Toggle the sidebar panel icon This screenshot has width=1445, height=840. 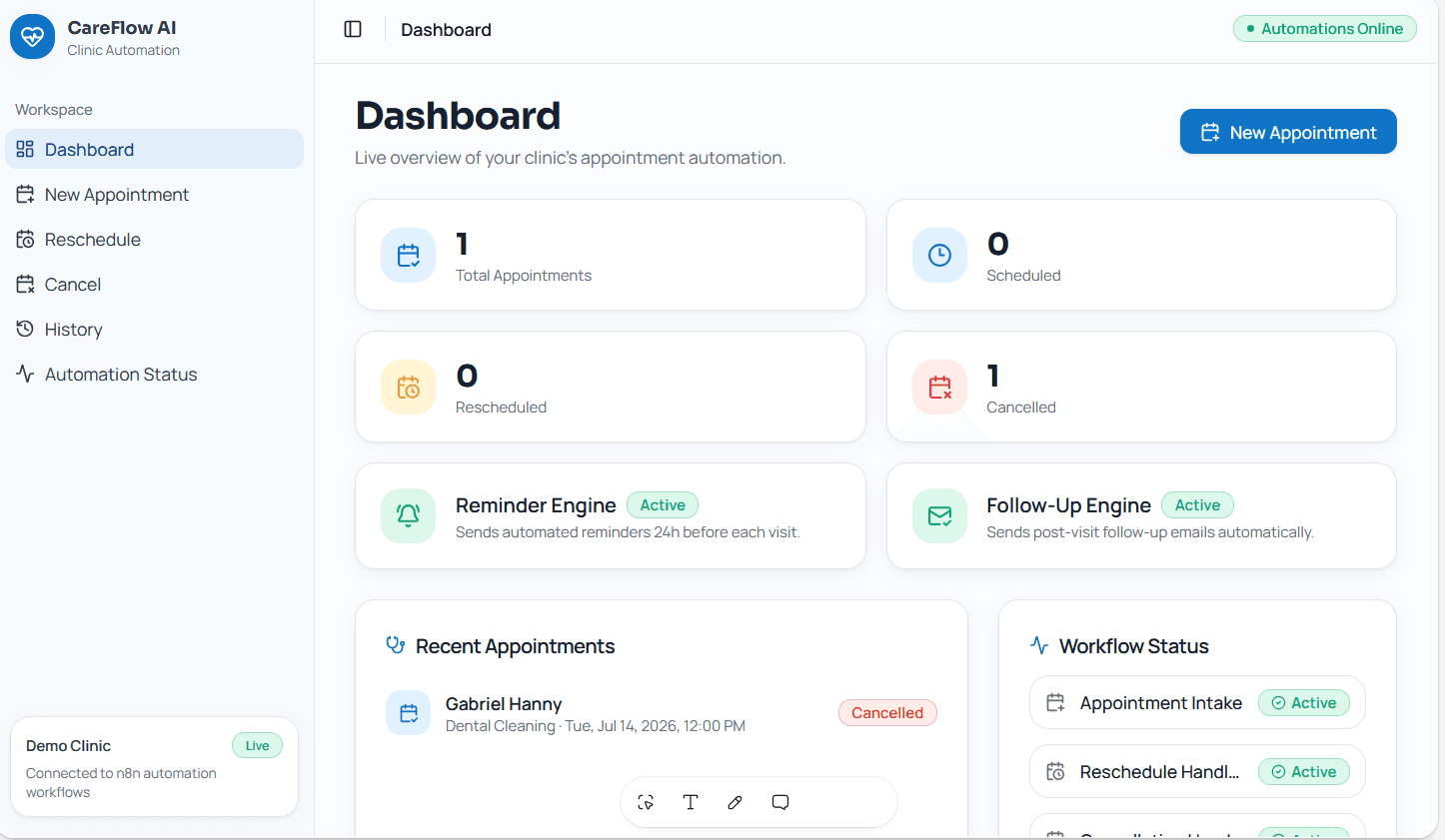click(x=353, y=29)
